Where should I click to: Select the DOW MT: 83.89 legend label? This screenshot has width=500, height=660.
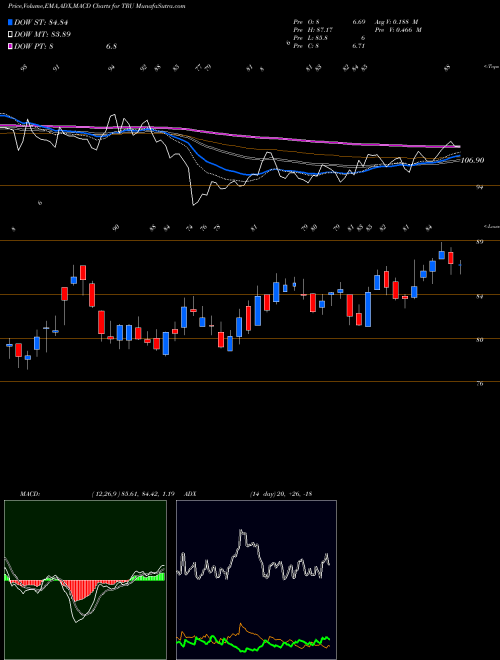pos(42,34)
